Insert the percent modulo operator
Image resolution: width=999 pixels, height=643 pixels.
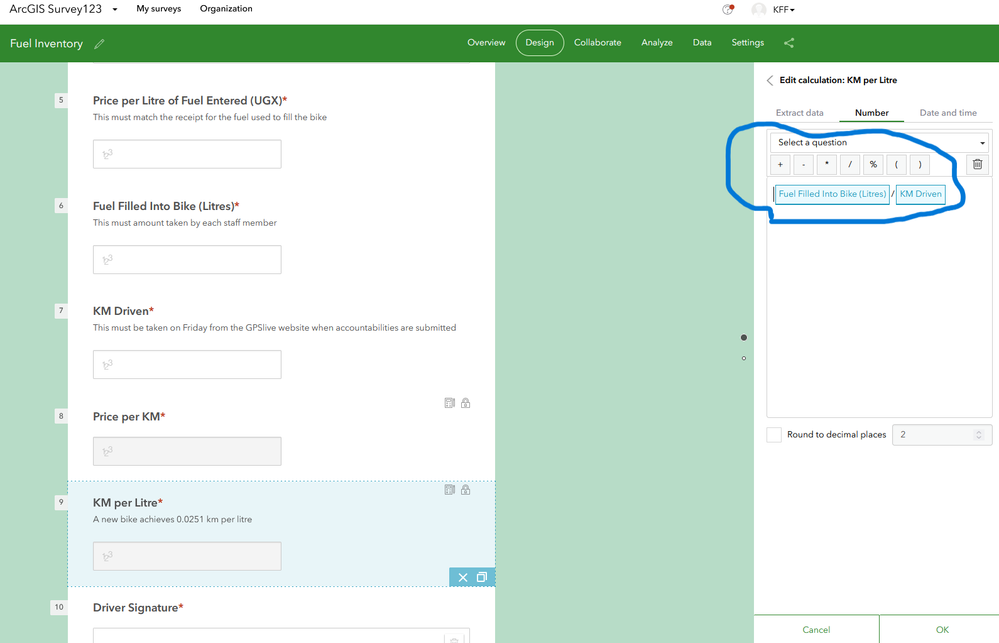[873, 164]
